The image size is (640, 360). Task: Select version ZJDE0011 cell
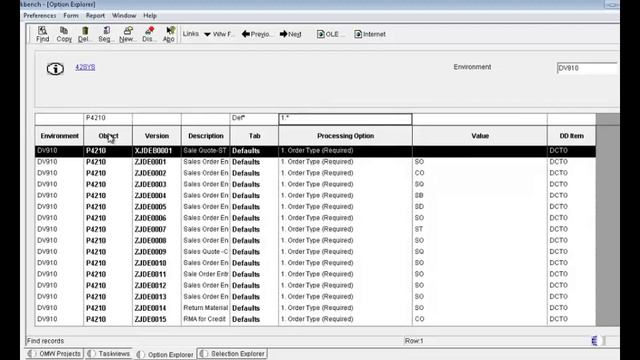pyautogui.click(x=157, y=274)
